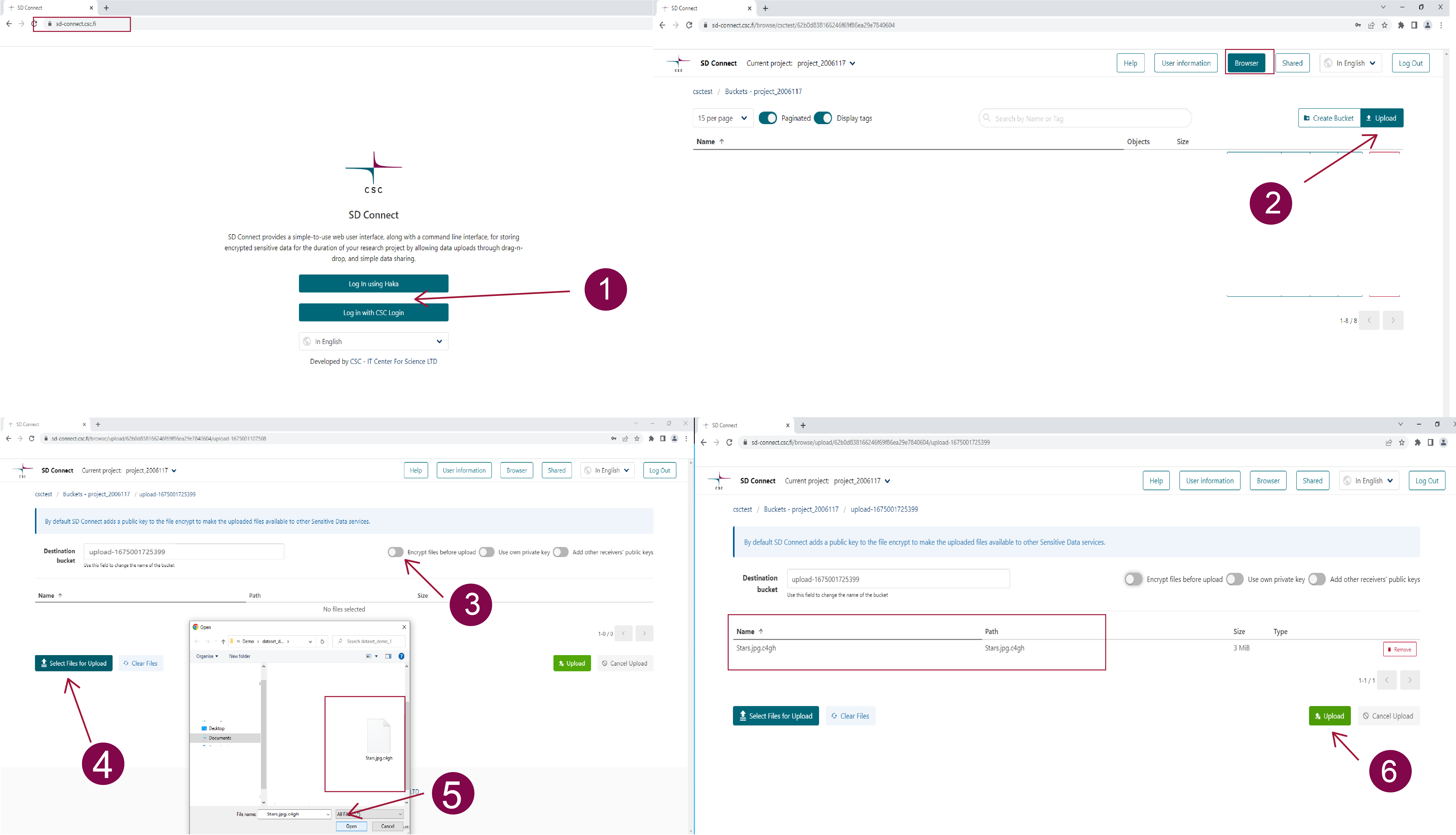
Task: Open All Files type dropdown in Open dialog
Action: (369, 814)
